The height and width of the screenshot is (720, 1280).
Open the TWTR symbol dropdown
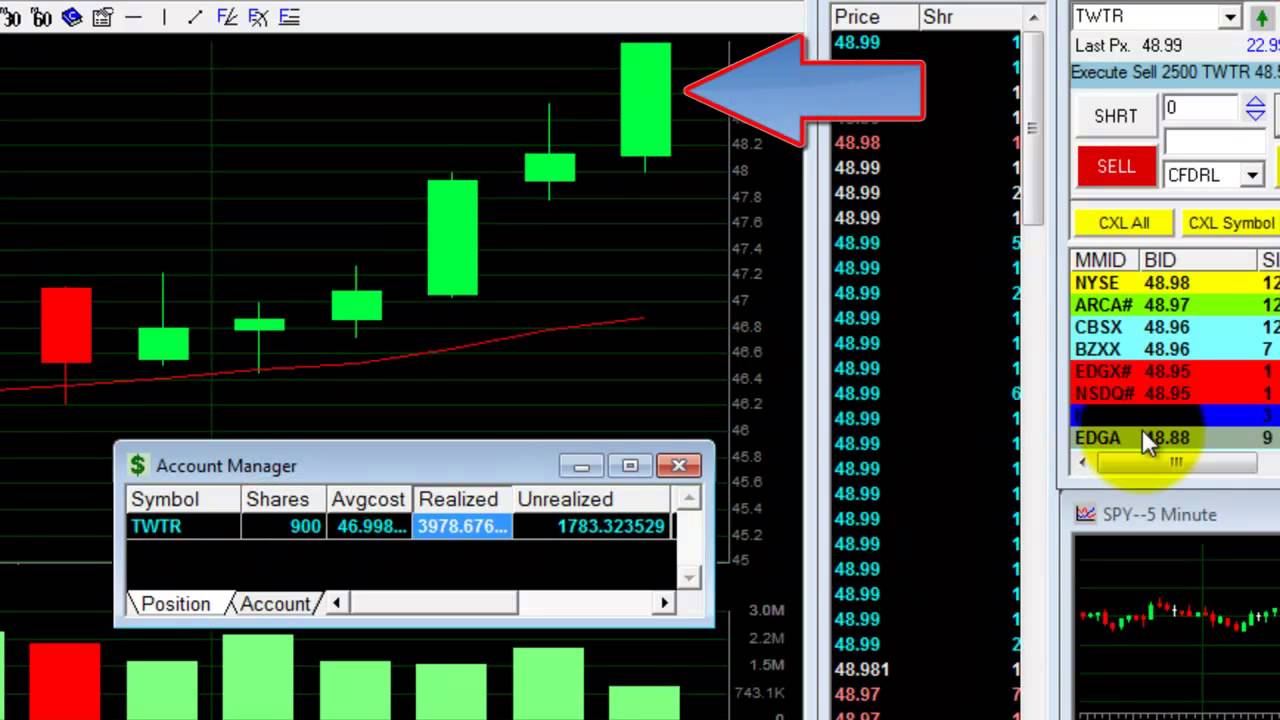1230,17
